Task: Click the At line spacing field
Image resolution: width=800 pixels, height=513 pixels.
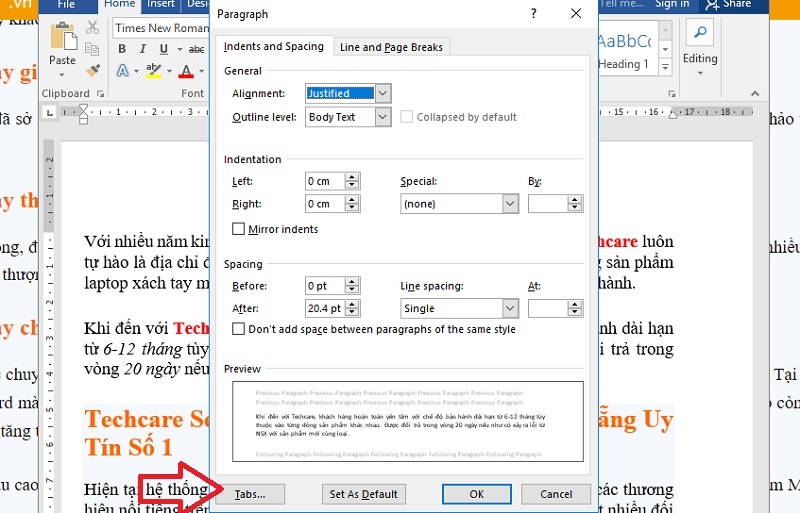Action: [548, 308]
